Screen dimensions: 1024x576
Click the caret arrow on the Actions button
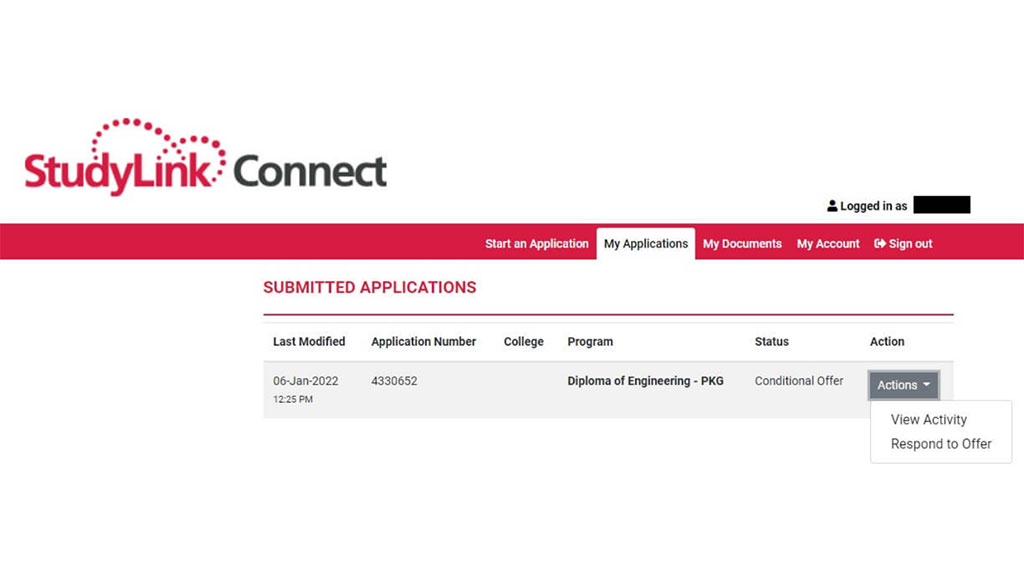[x=923, y=385]
